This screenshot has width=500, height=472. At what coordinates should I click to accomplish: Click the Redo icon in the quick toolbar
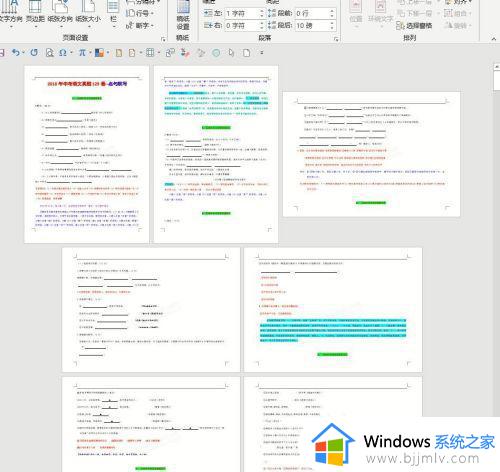click(34, 53)
